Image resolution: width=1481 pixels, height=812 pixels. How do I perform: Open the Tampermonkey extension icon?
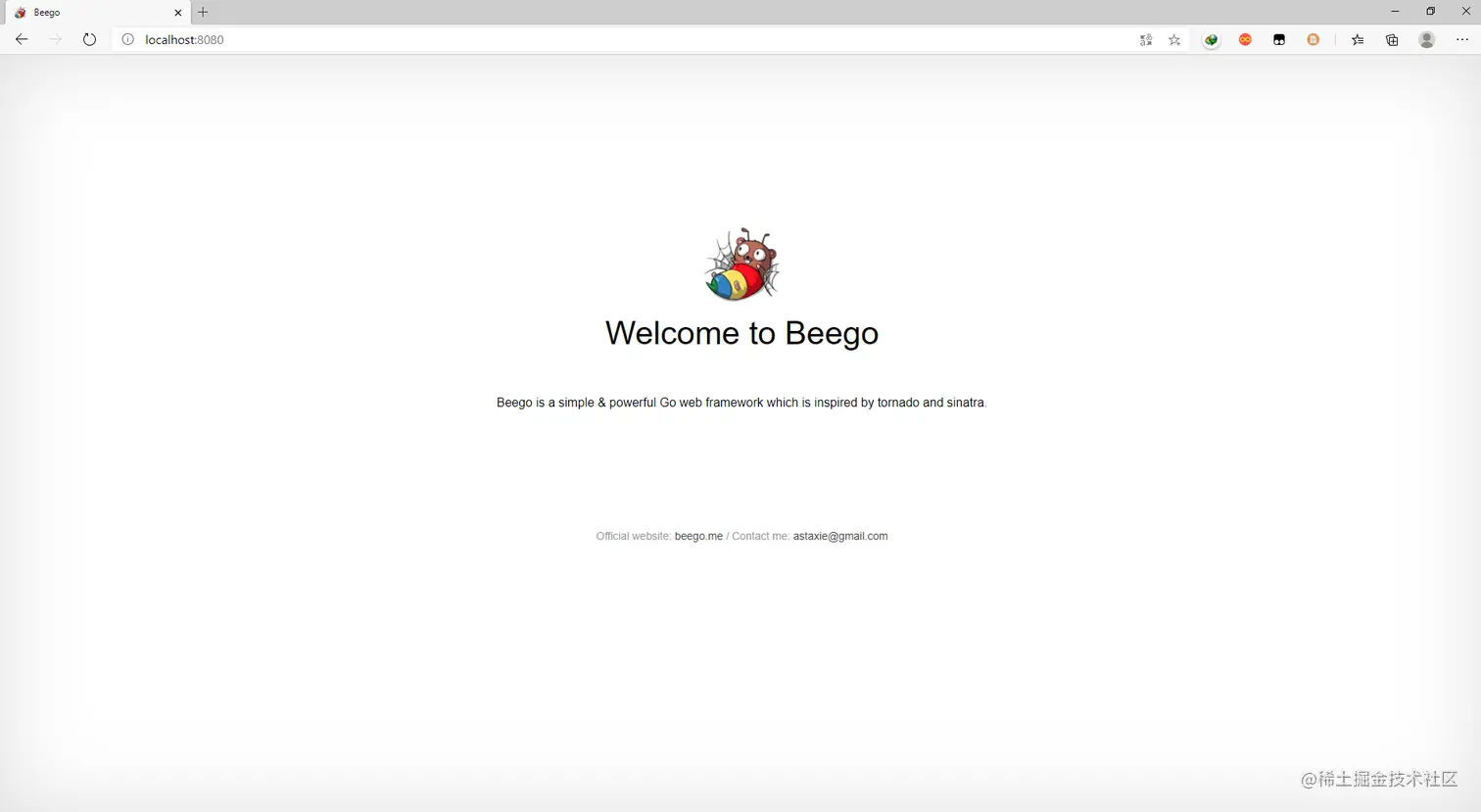click(x=1279, y=40)
